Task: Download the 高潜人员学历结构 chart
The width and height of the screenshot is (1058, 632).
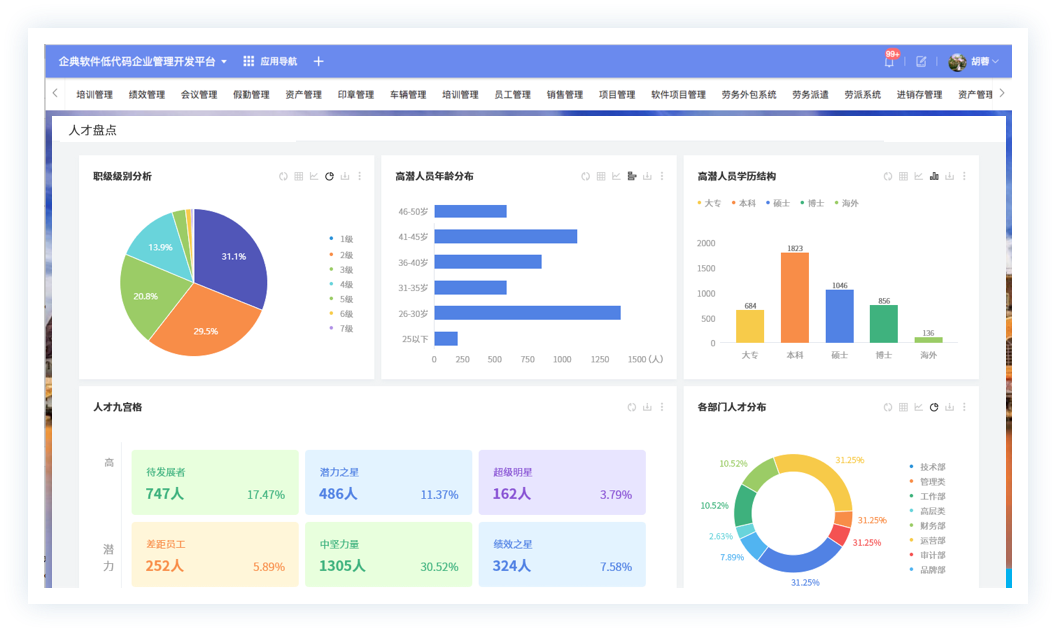Action: coord(950,177)
